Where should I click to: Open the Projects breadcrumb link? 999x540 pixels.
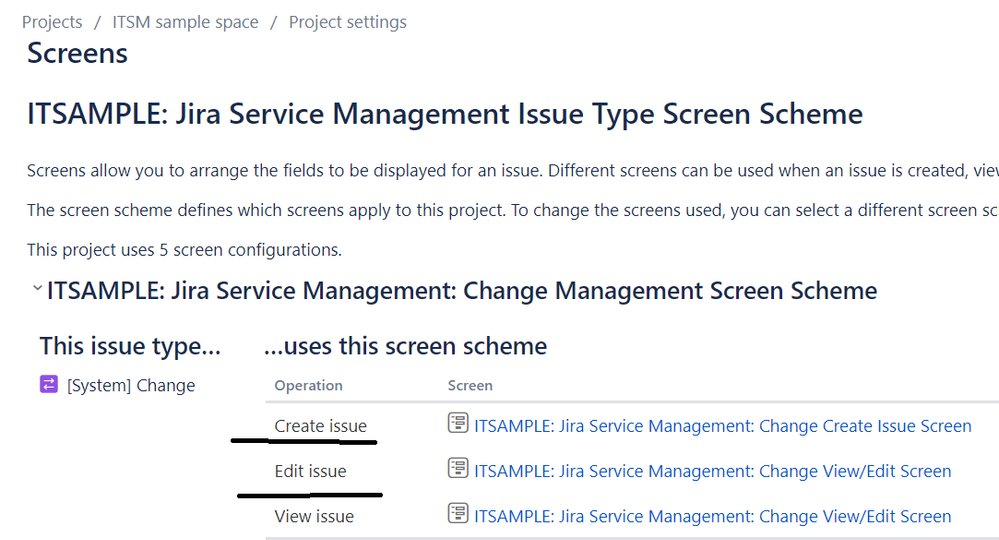click(52, 22)
